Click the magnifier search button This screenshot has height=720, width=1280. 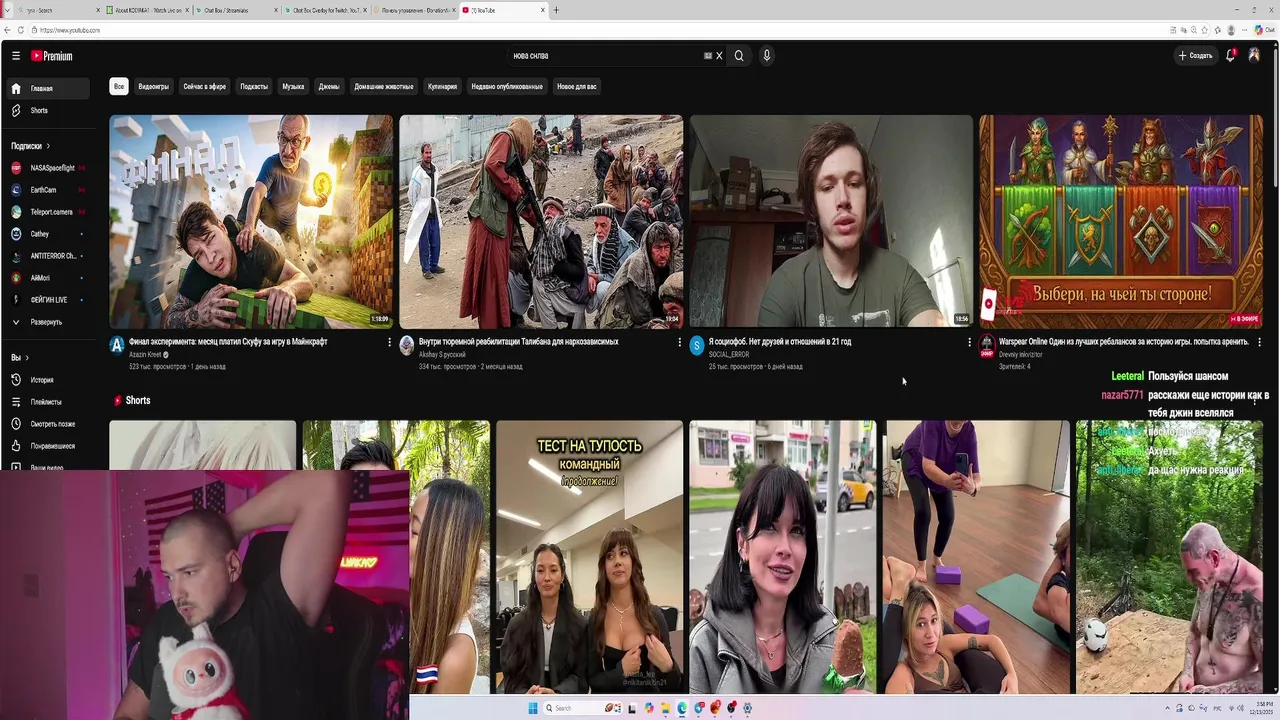tap(739, 56)
